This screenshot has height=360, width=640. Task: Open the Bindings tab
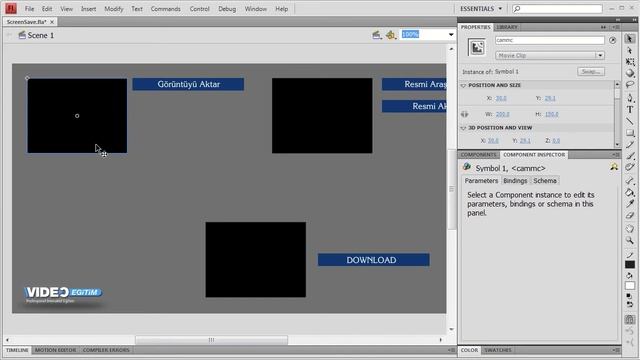coord(515,180)
